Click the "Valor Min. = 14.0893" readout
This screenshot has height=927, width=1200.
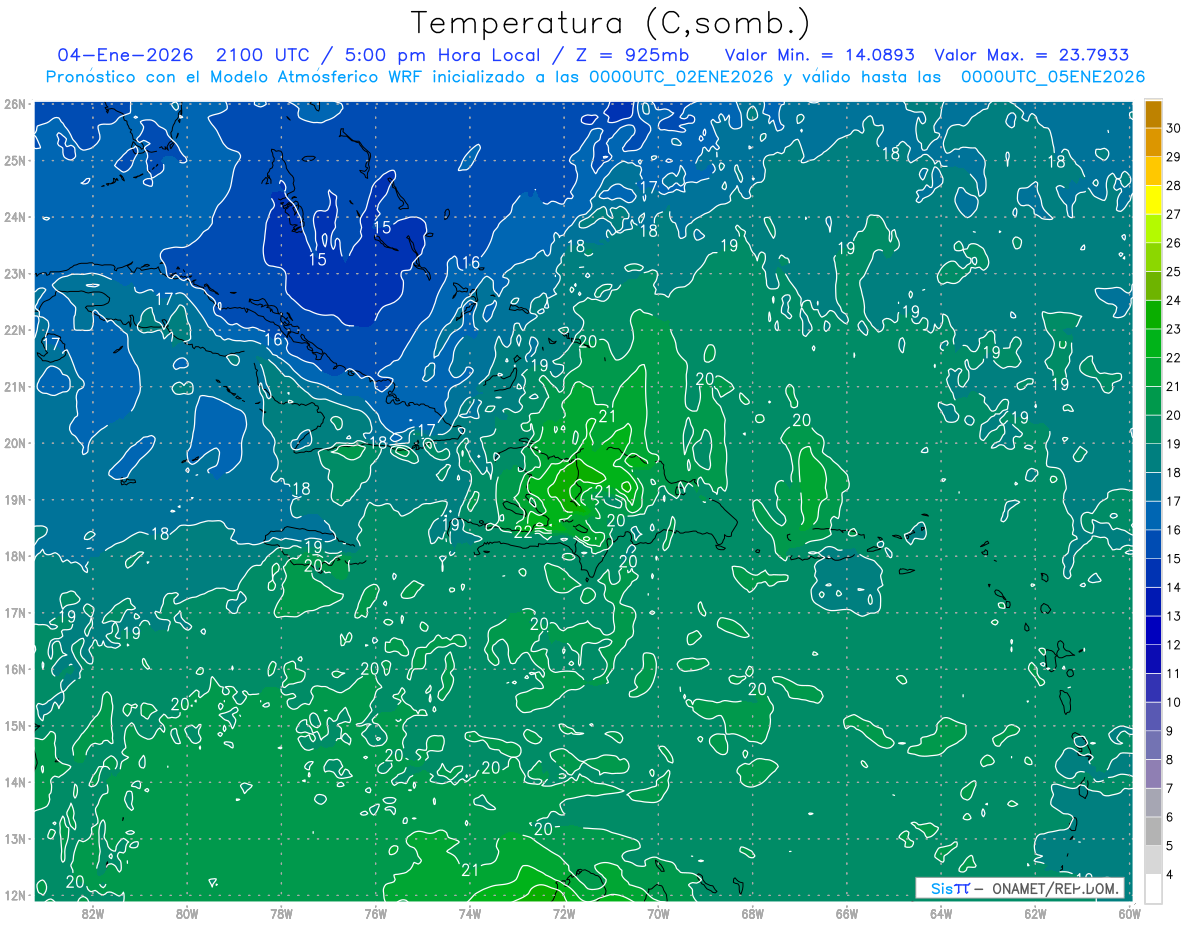coord(820,55)
